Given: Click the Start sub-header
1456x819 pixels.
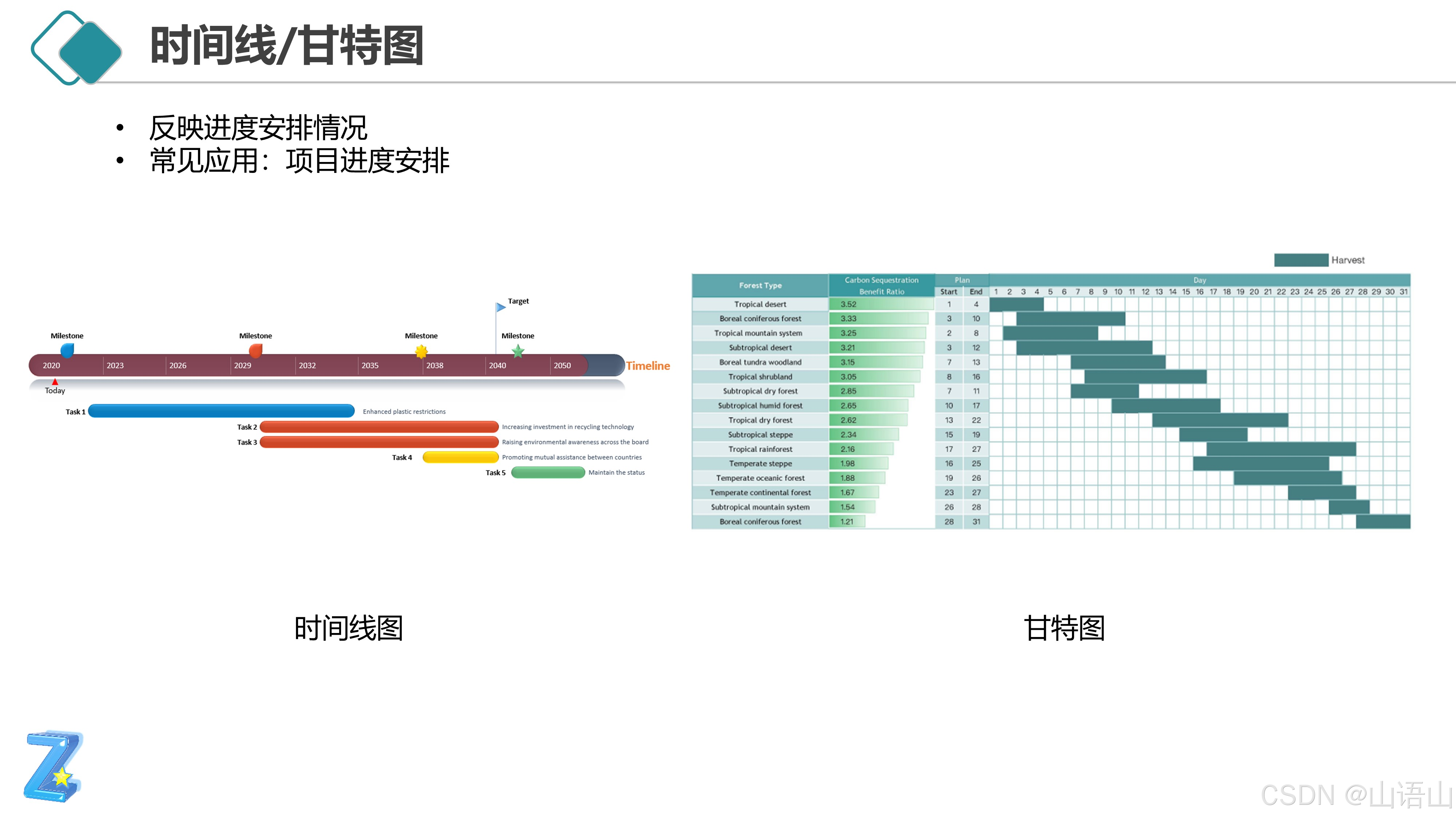Looking at the screenshot, I should 949,292.
